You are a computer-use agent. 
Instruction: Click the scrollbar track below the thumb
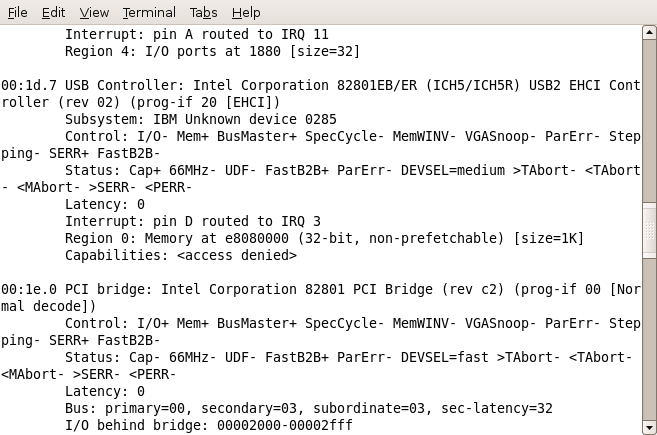click(649, 339)
